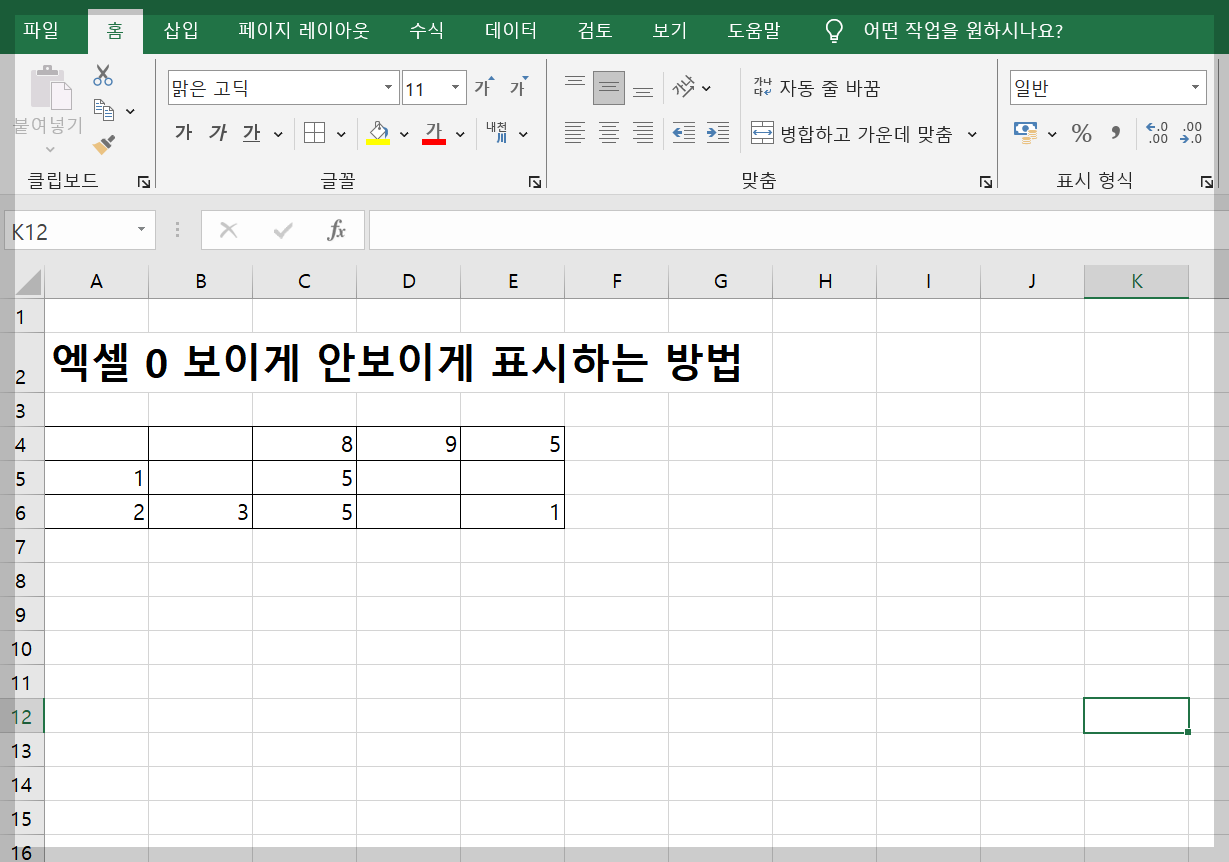Toggle bold formatting on selected cell
Screen dimensions: 1229x862
183,133
